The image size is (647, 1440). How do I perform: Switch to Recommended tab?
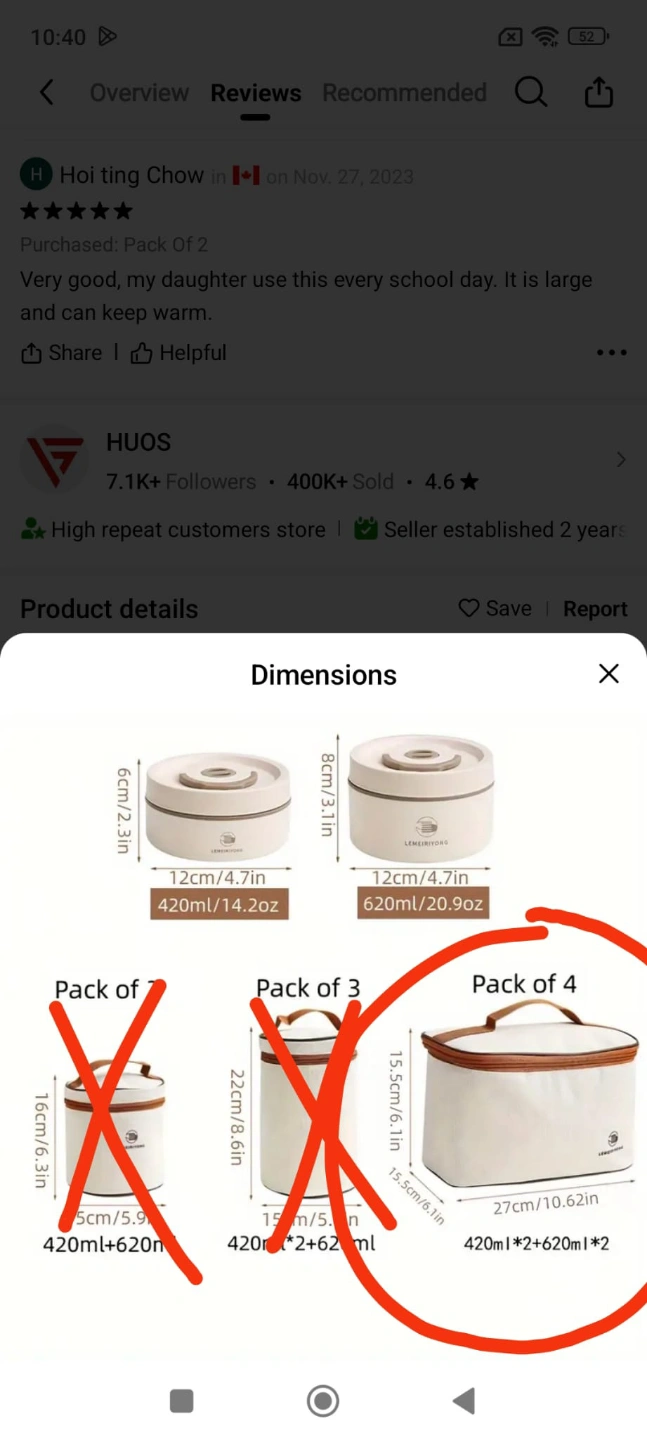click(404, 93)
